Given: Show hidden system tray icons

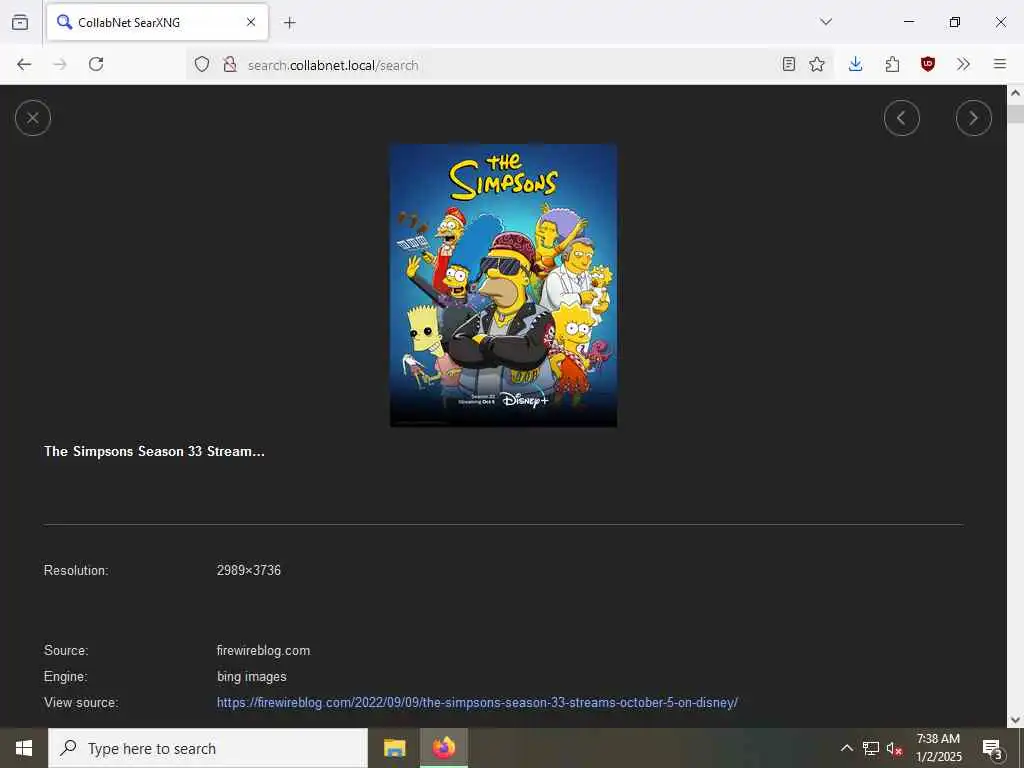Looking at the screenshot, I should 846,748.
